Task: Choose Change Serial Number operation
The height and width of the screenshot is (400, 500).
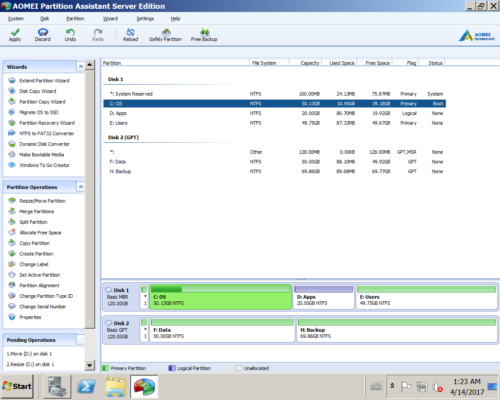Action: [37, 307]
